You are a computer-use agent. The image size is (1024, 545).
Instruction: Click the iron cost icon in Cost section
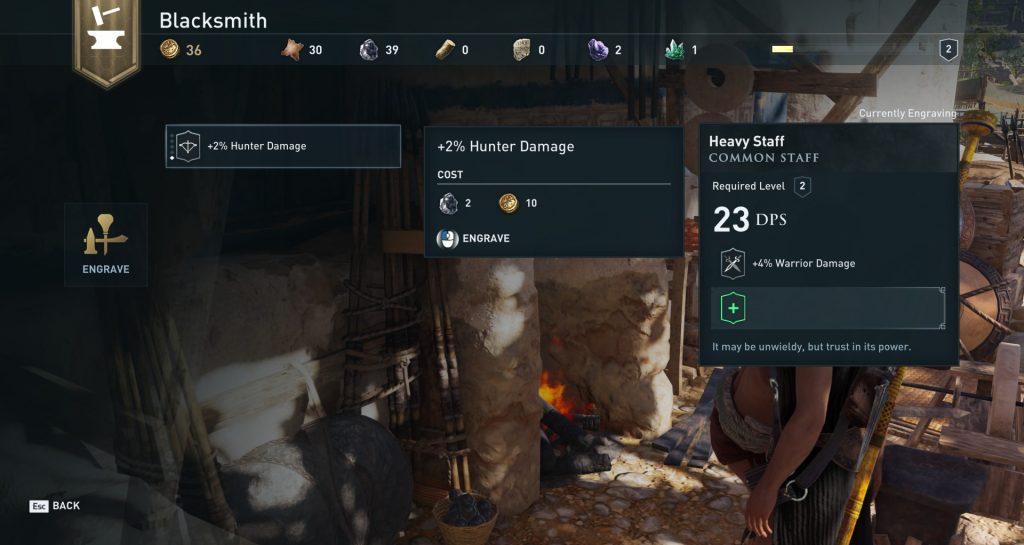pyautogui.click(x=449, y=204)
